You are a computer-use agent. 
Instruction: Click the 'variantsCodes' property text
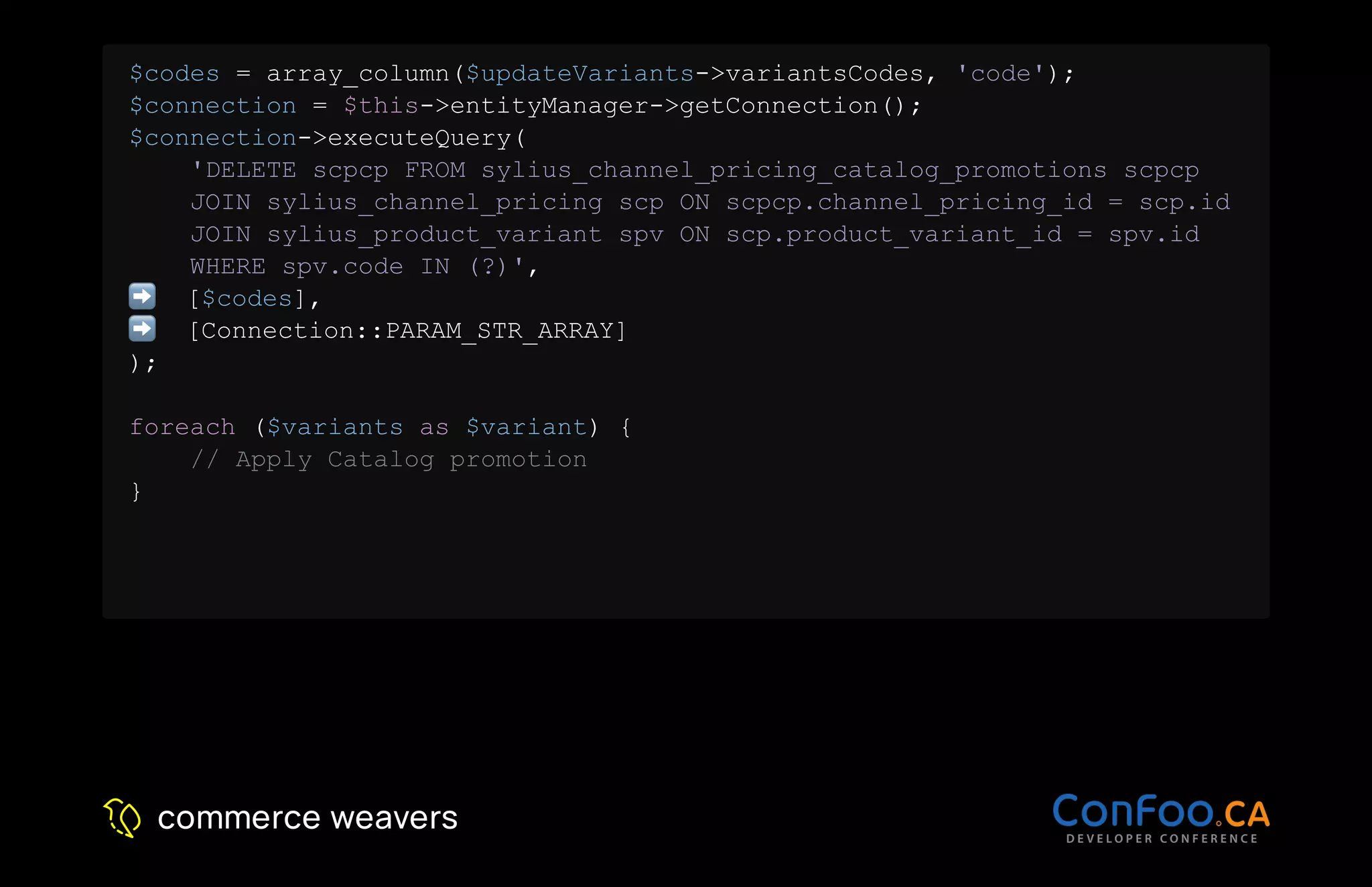[x=825, y=74]
